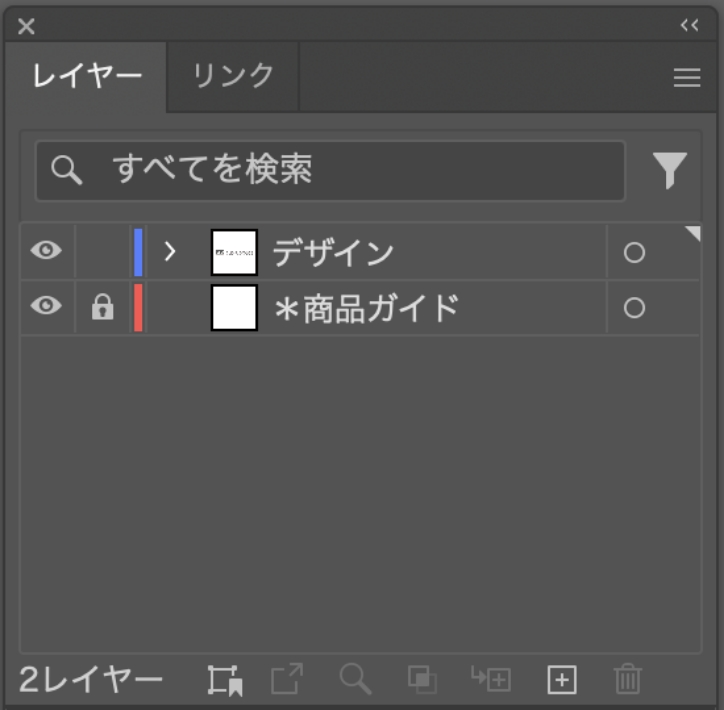The image size is (724, 710).
Task: Open the Layers panel hamburger menu
Action: [687, 78]
